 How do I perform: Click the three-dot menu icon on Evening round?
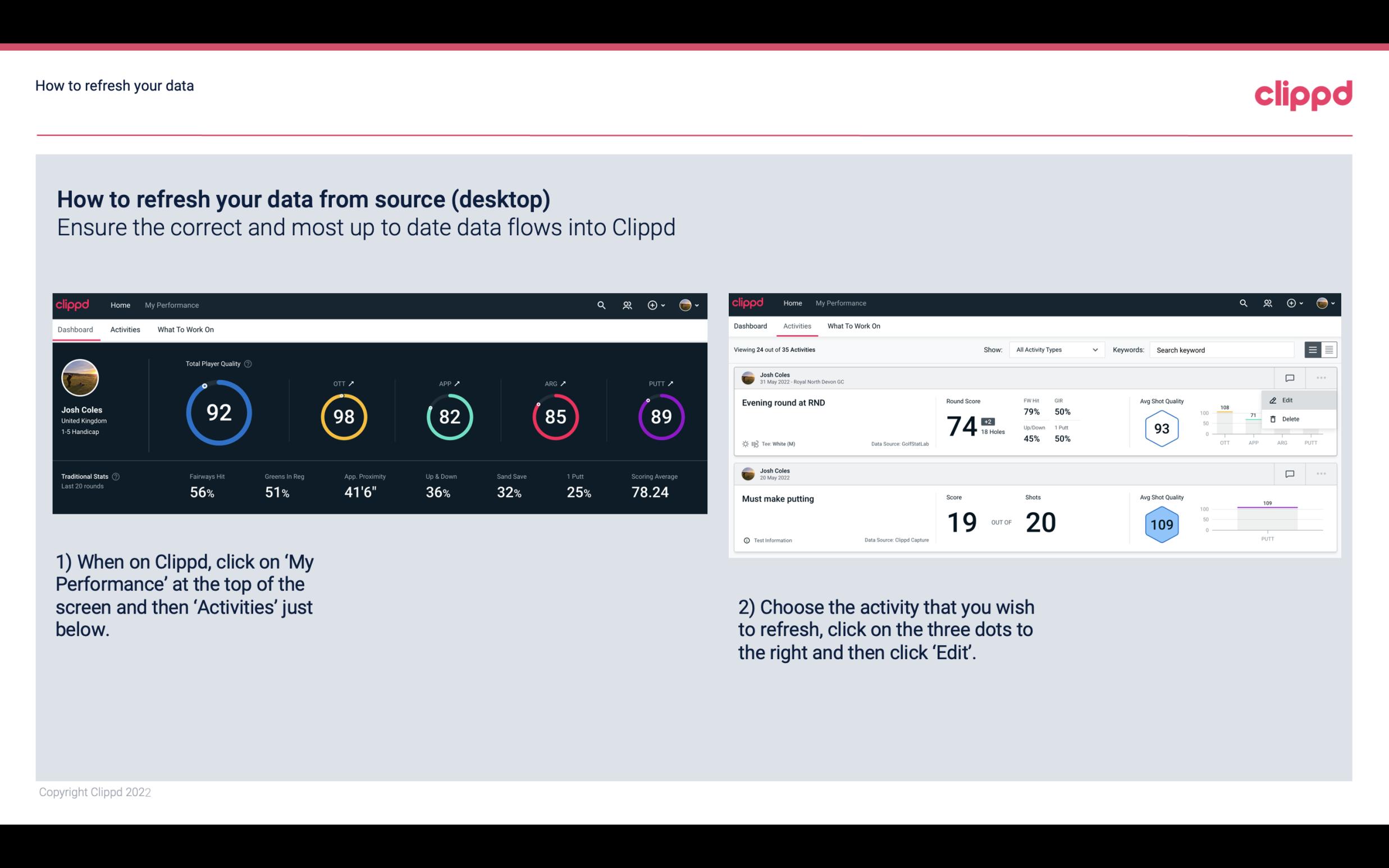coord(1322,377)
